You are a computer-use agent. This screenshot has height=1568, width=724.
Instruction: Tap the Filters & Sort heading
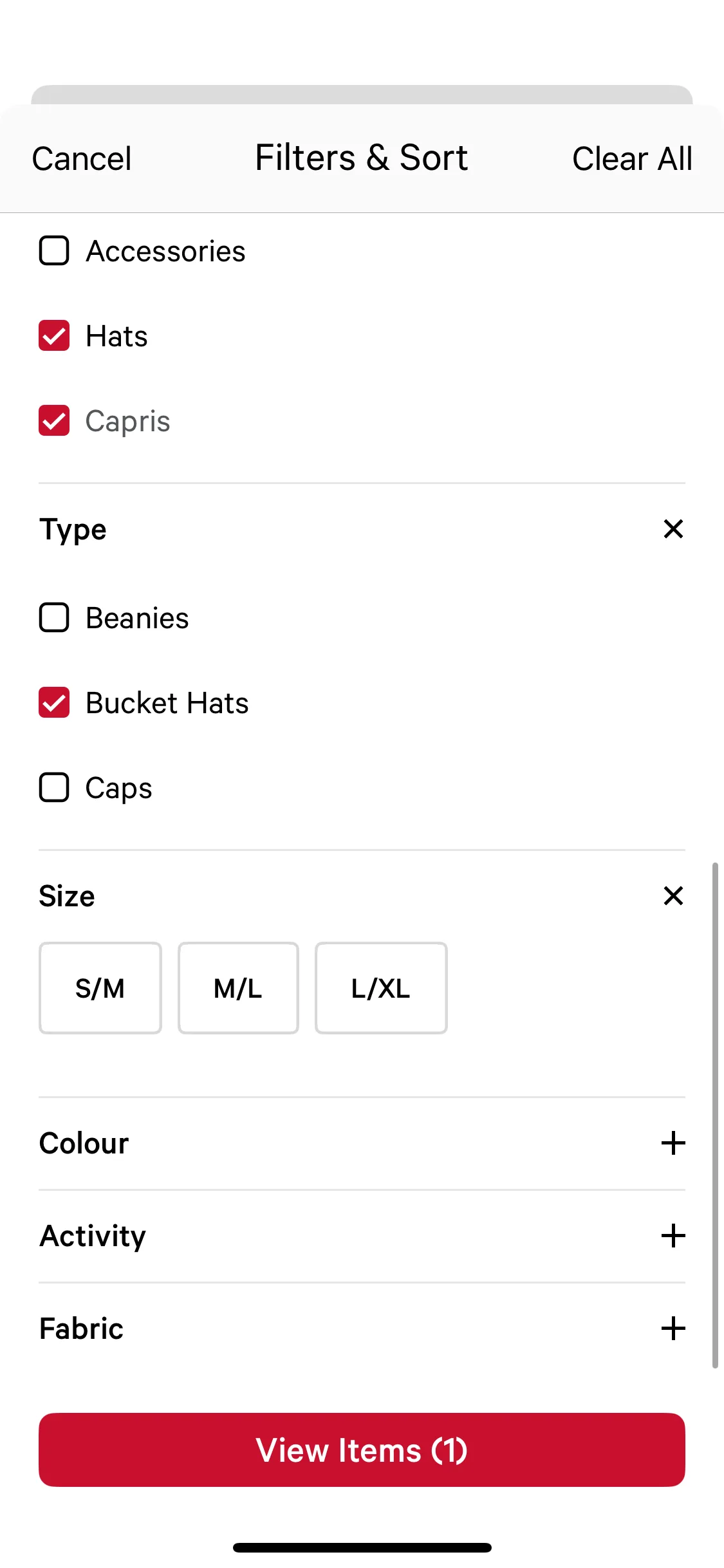tap(362, 158)
